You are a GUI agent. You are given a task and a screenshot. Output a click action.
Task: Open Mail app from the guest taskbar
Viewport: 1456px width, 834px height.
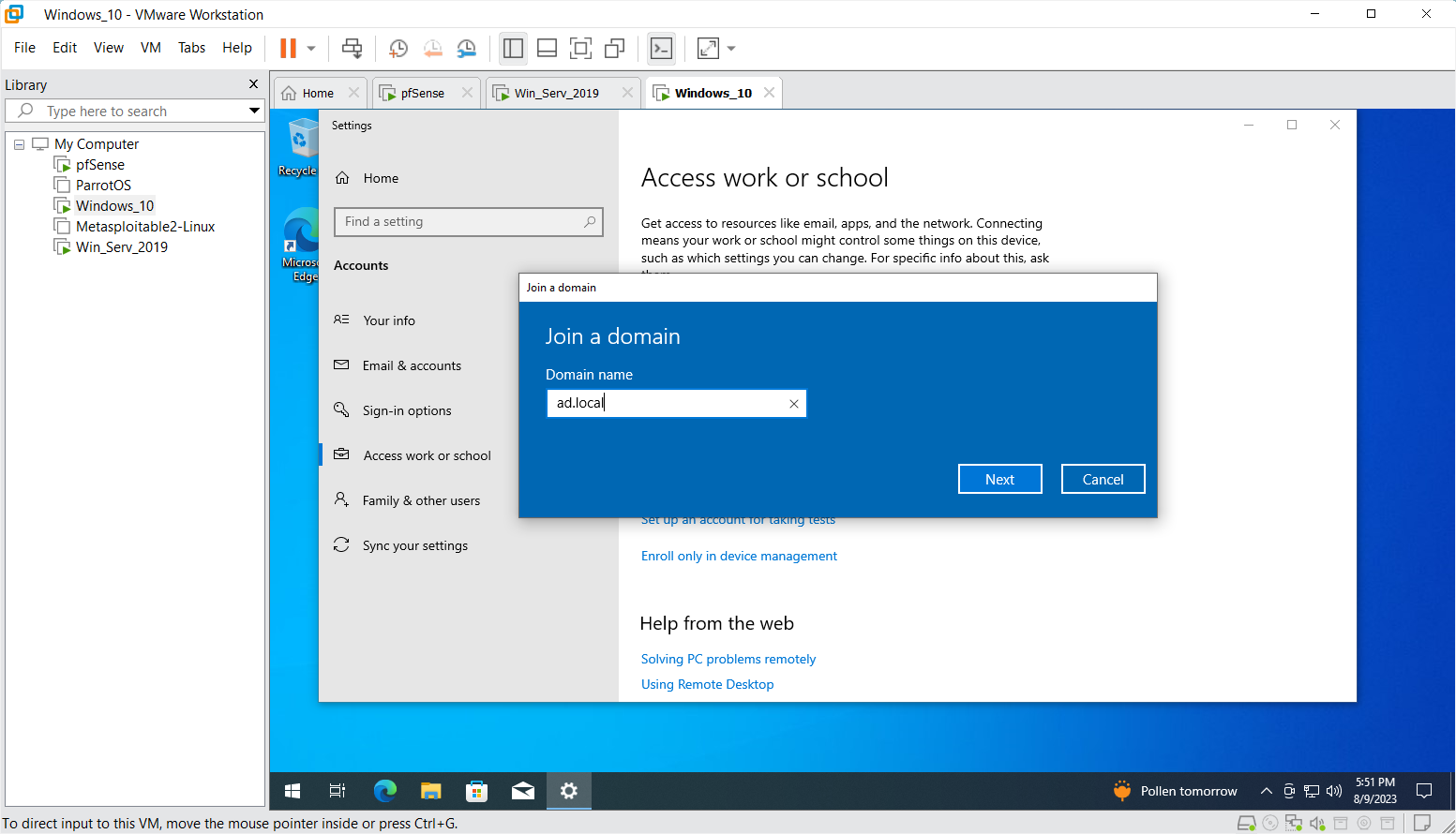522,791
